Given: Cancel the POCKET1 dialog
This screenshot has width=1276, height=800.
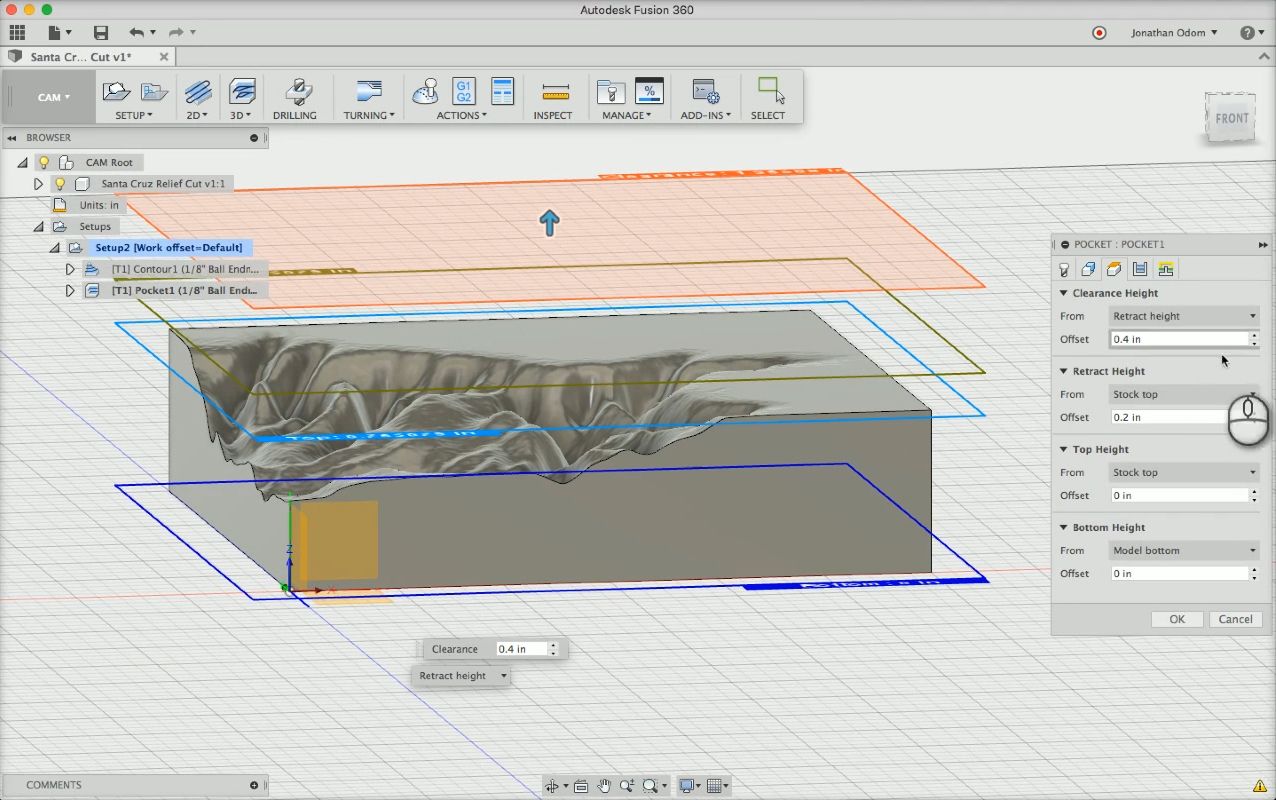Looking at the screenshot, I should [x=1236, y=618].
